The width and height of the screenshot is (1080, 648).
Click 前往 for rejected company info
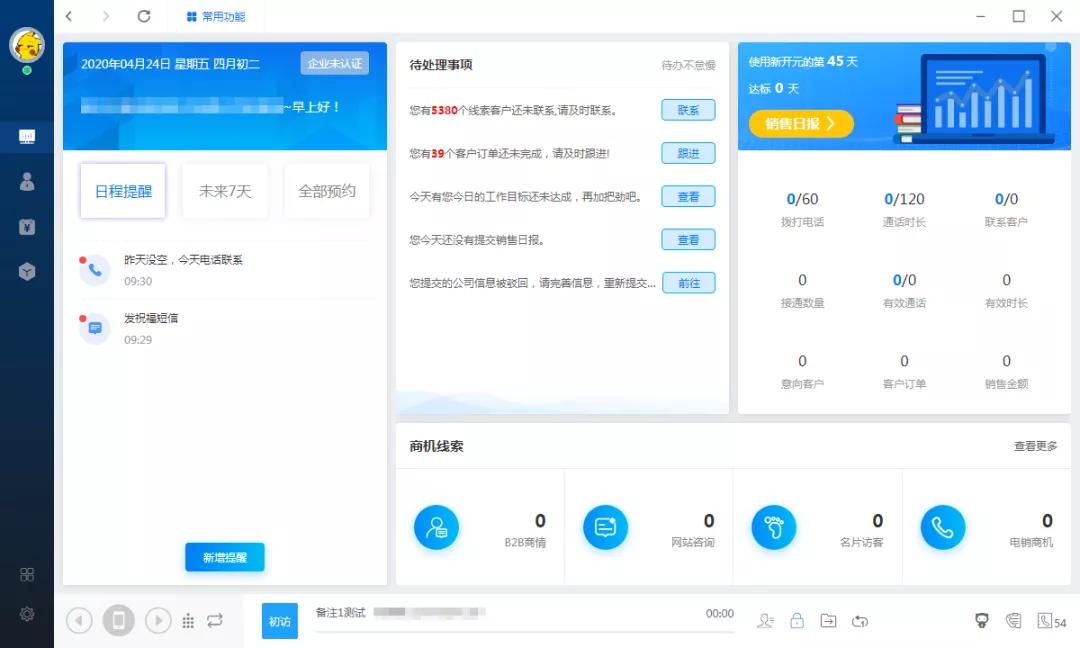(689, 283)
